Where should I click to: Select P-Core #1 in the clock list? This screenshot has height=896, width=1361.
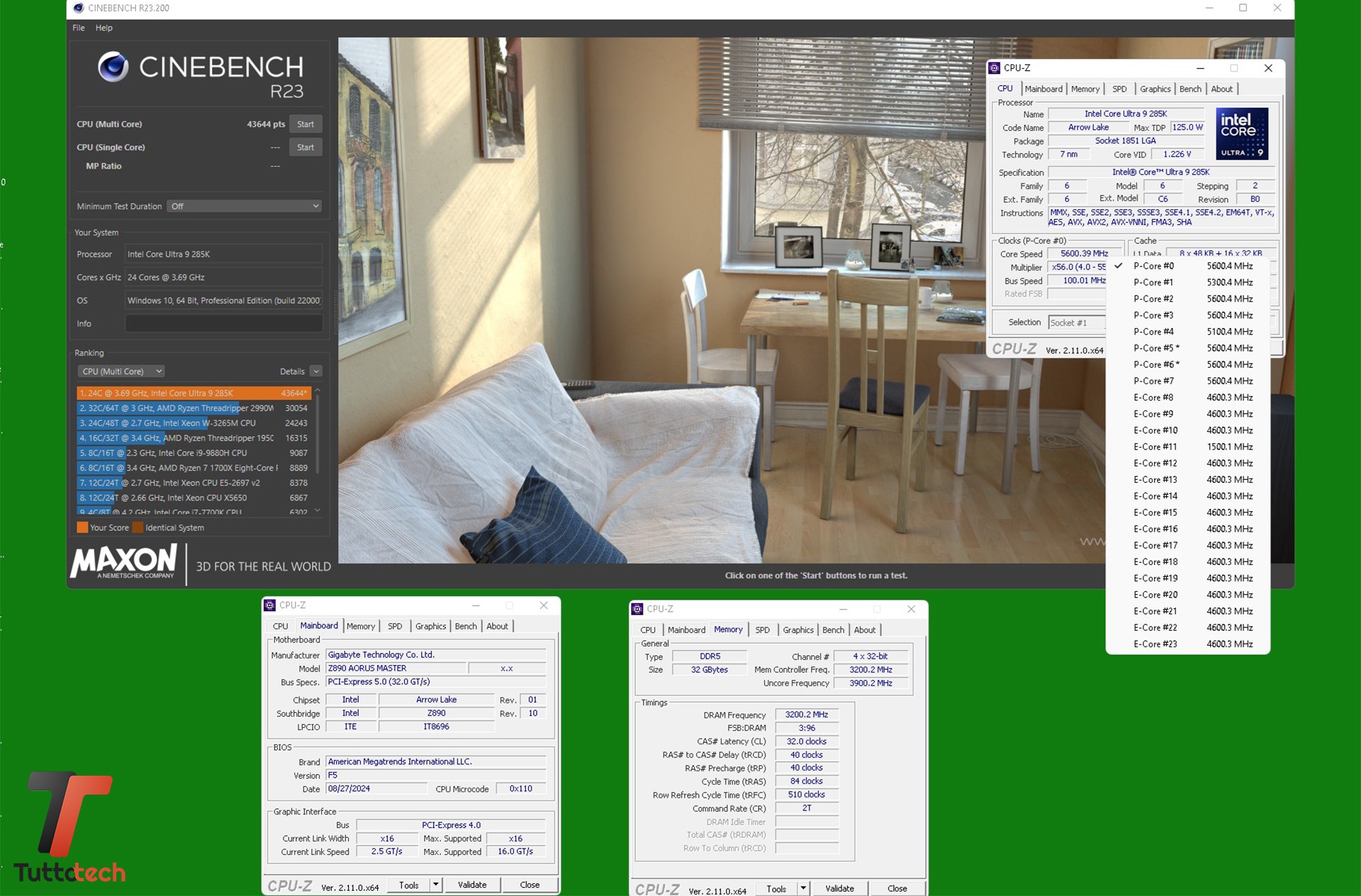pos(1188,282)
